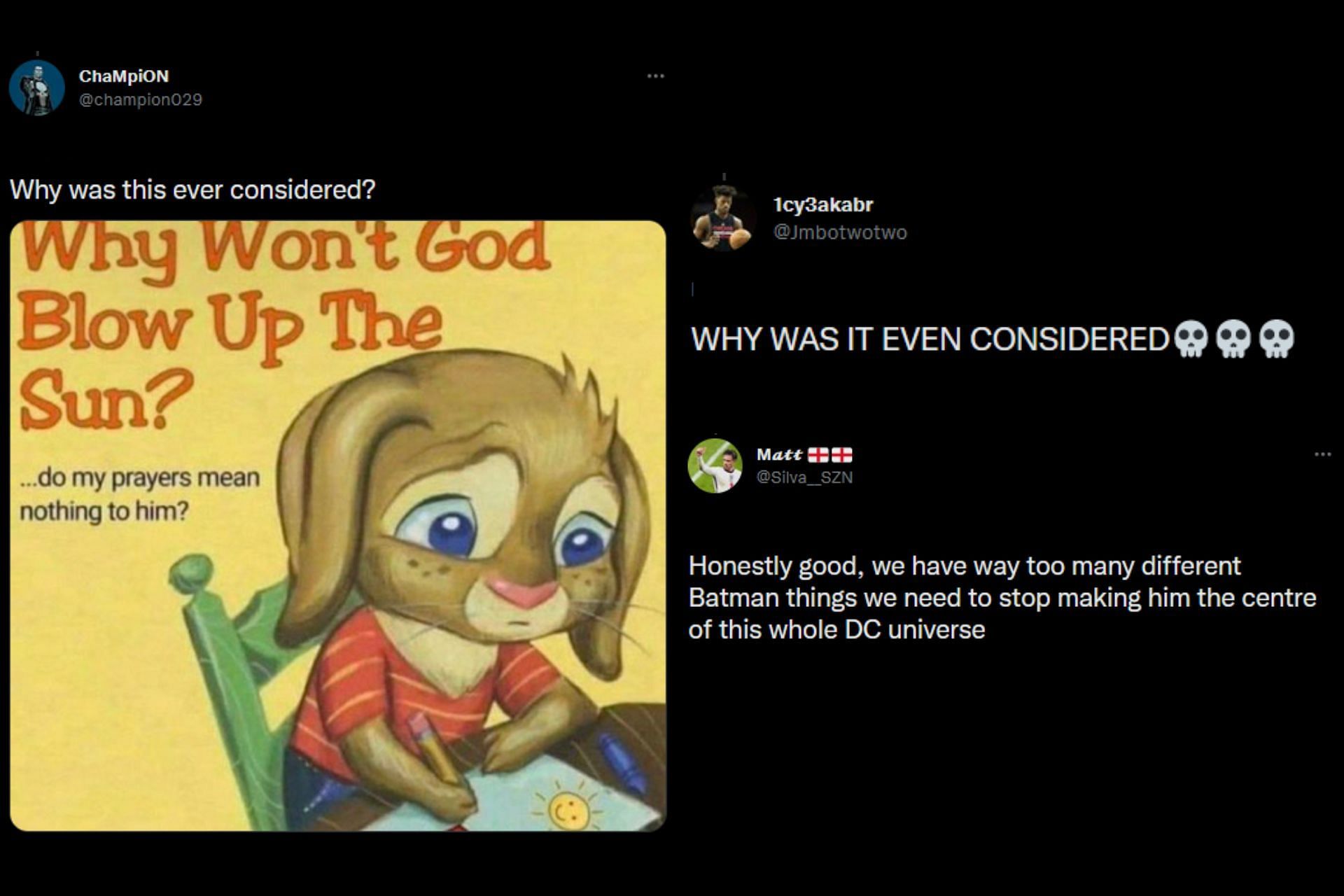Open Matt's profile avatar
This screenshot has width=1344, height=896.
click(x=715, y=465)
